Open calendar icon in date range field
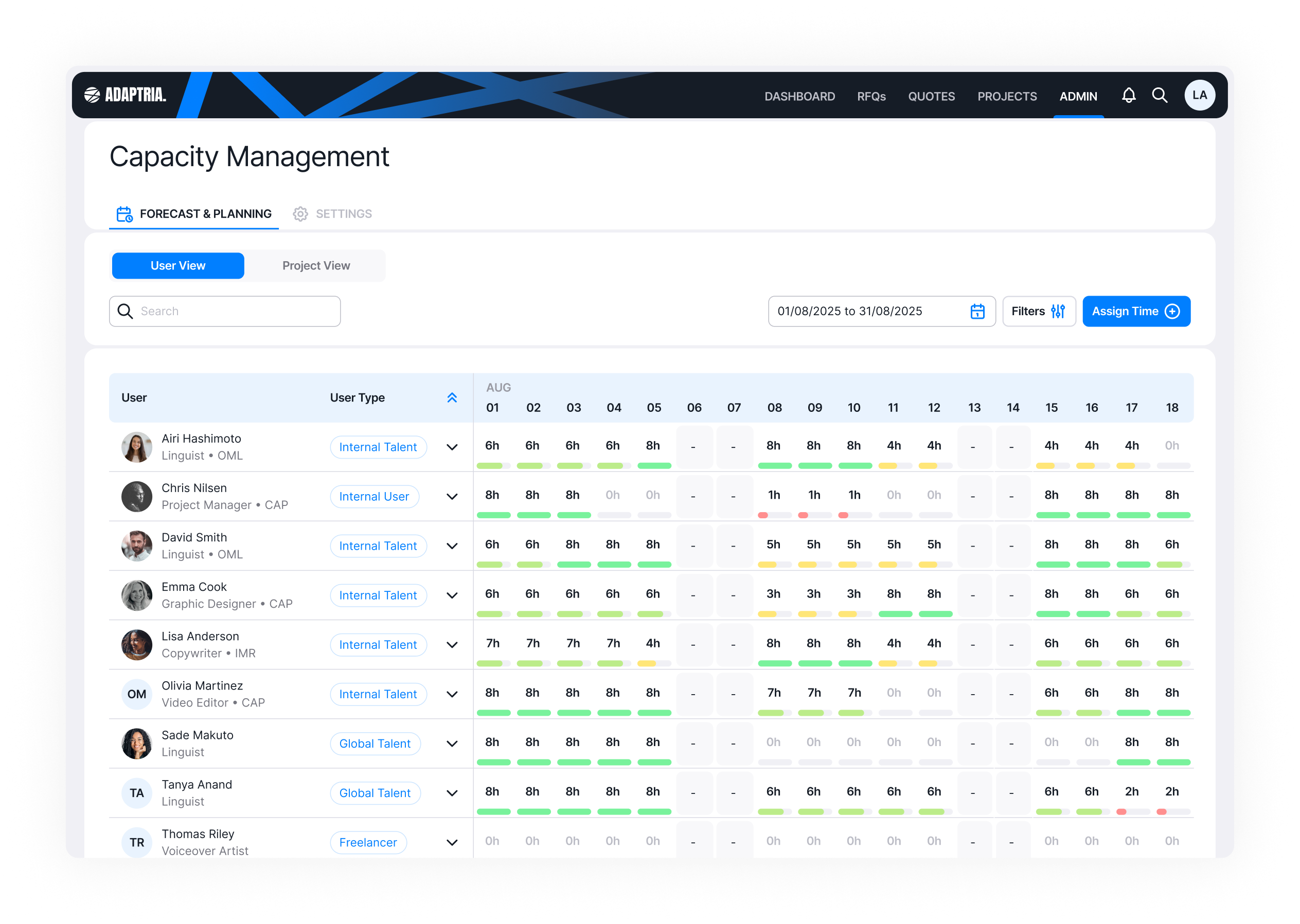 click(x=977, y=311)
